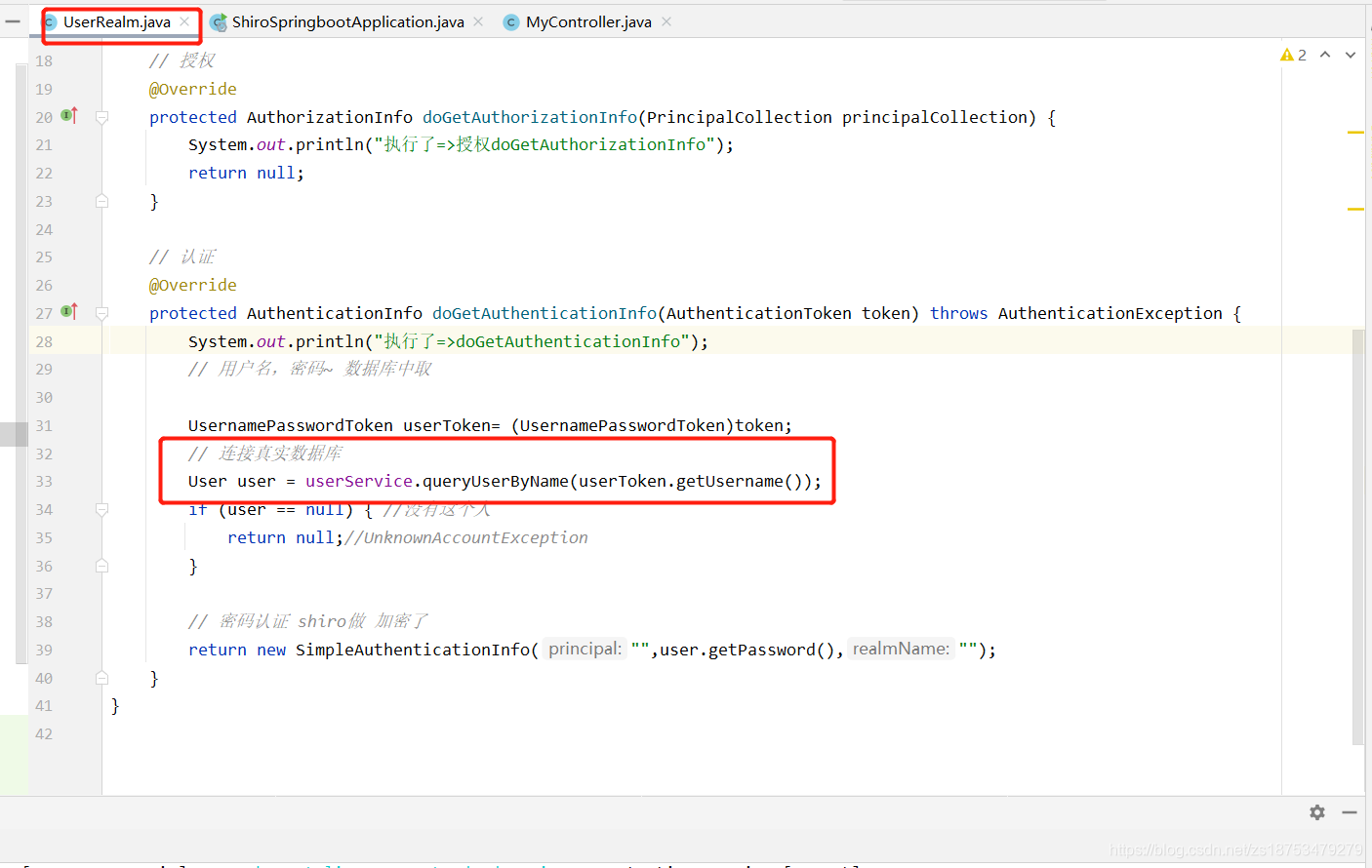Hide the bottom tool window with the minus icon
This screenshot has width=1372, height=868.
(1350, 812)
